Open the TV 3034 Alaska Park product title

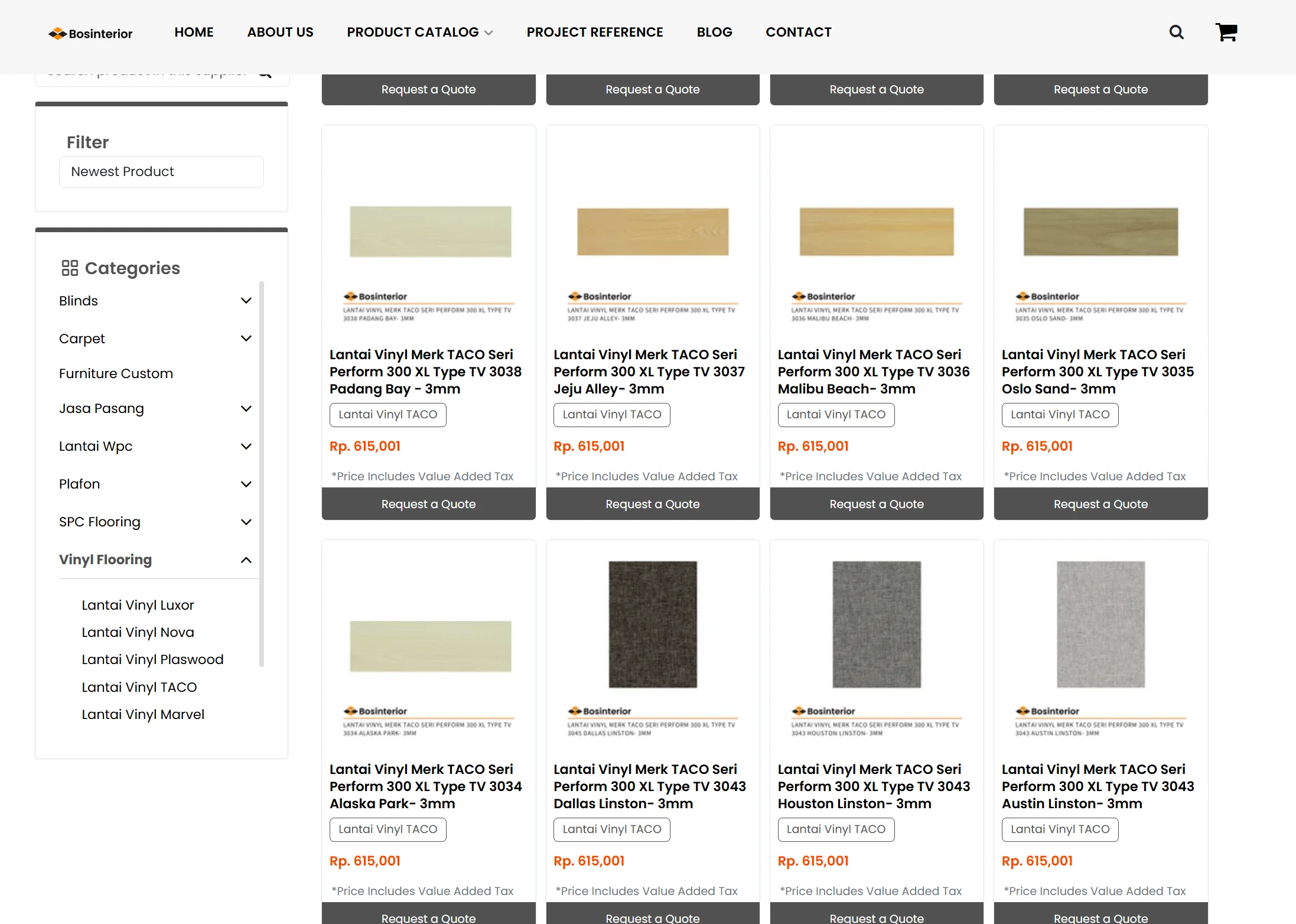tap(426, 786)
